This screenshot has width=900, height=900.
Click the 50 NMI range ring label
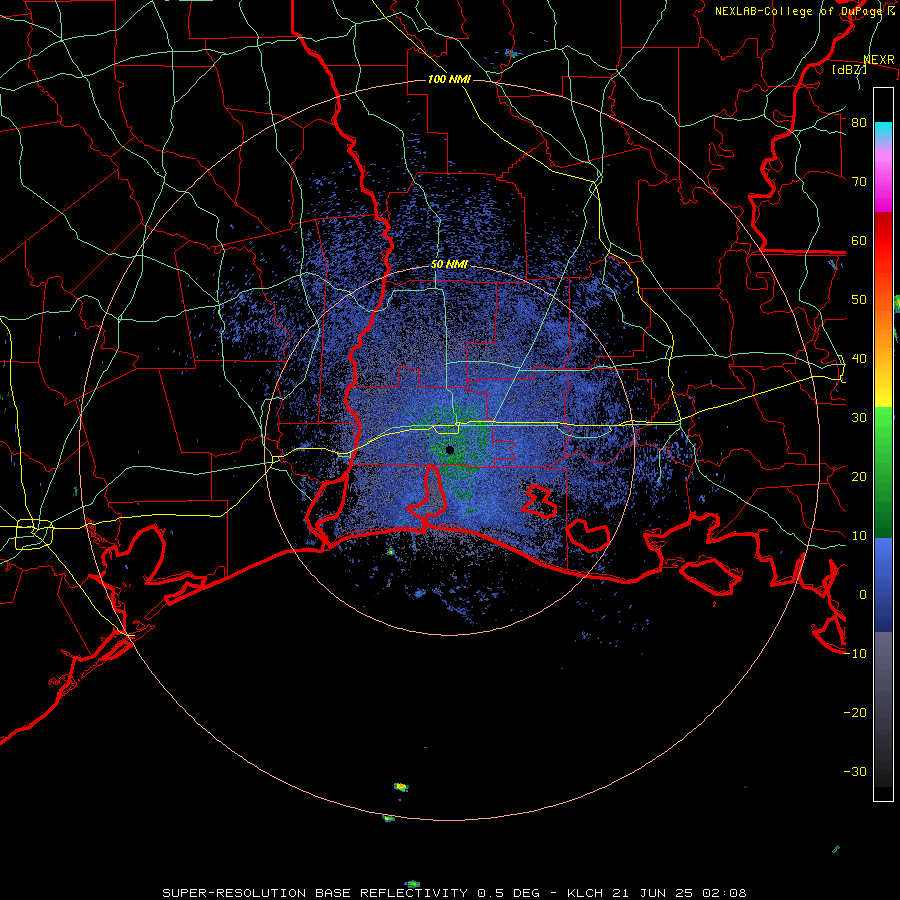(449, 265)
